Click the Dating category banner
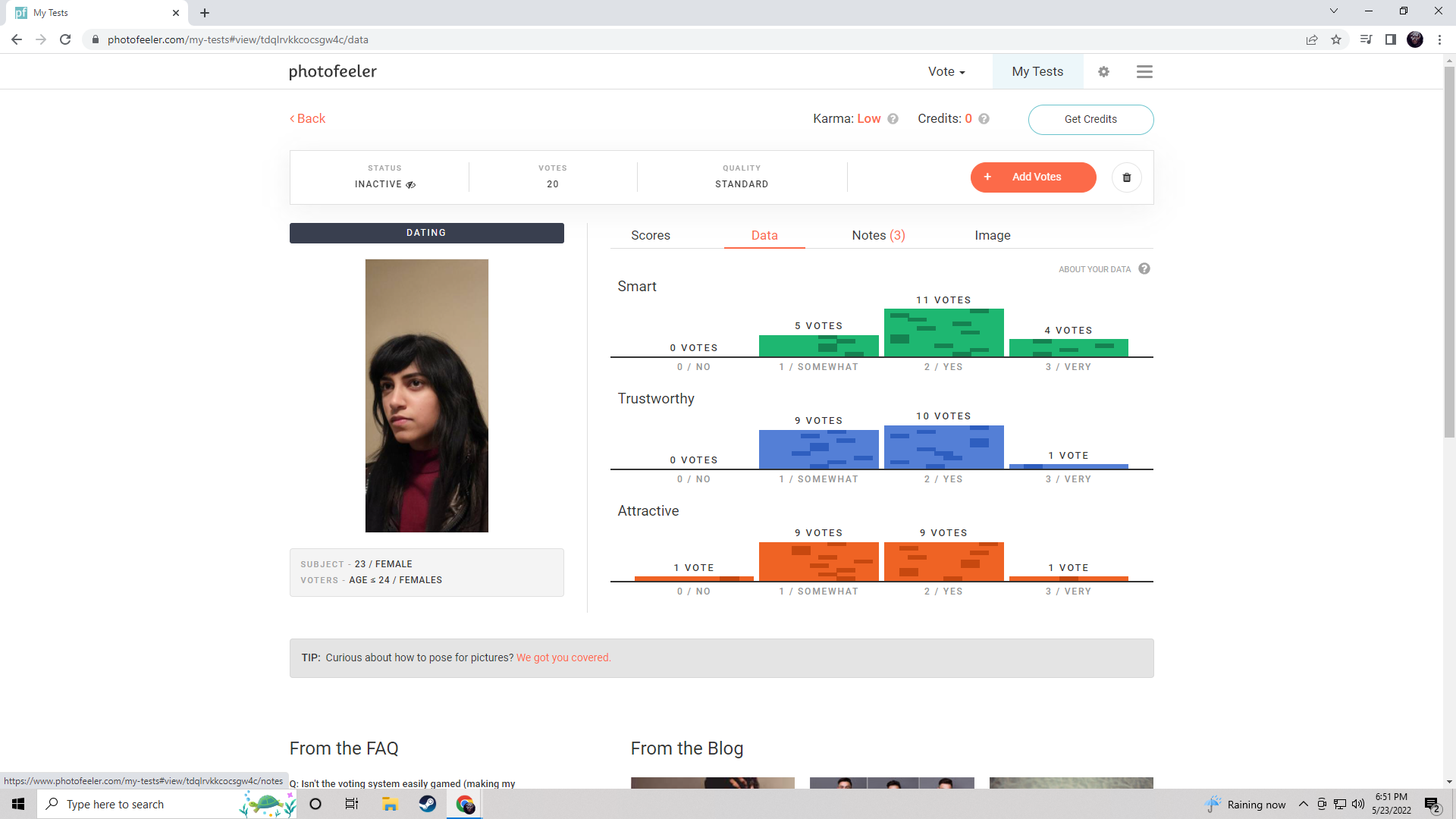Screen dimensions: 1456x819 [x=426, y=233]
